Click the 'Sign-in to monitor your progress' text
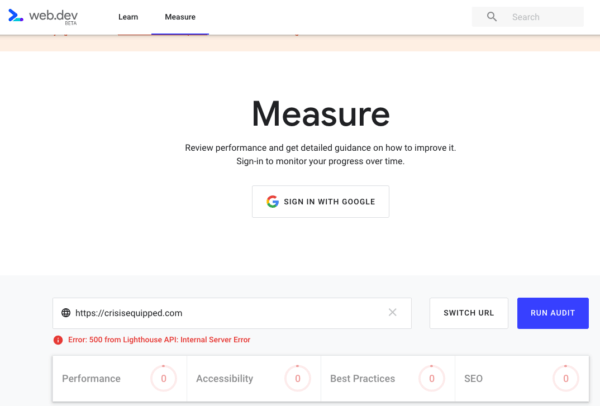The width and height of the screenshot is (600, 406). (320, 161)
